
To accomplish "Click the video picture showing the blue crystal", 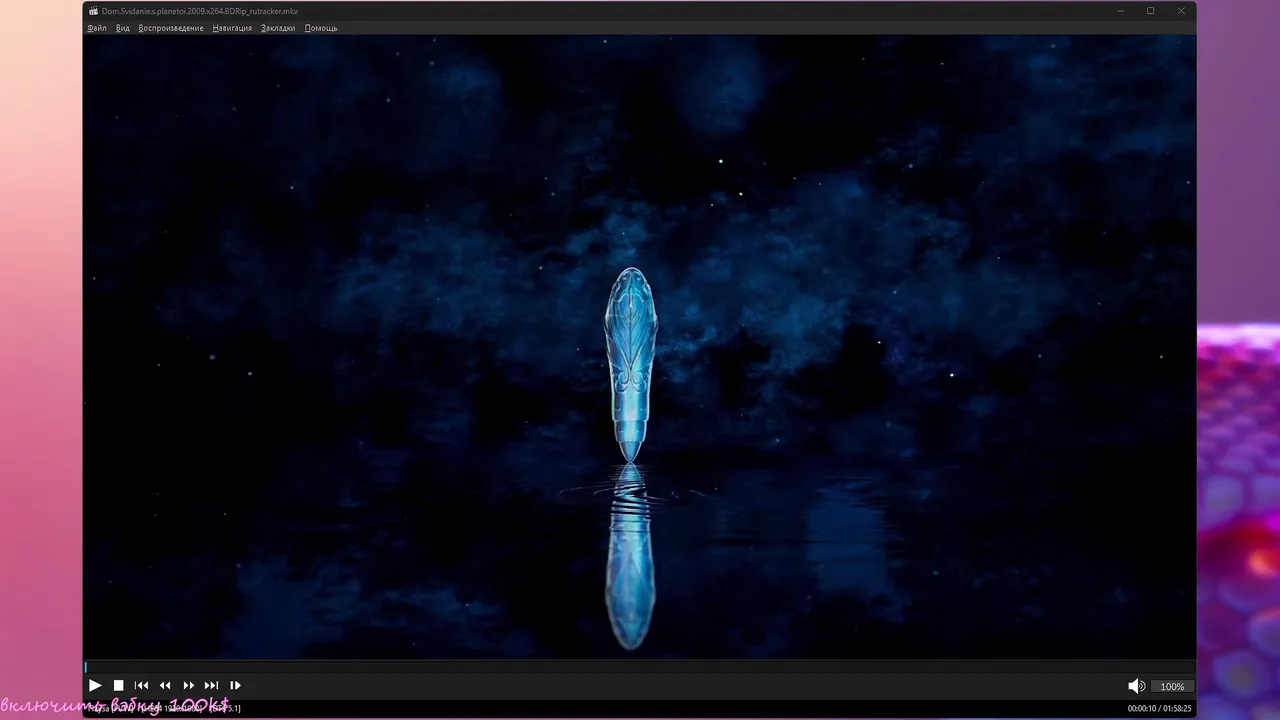I will pyautogui.click(x=639, y=347).
